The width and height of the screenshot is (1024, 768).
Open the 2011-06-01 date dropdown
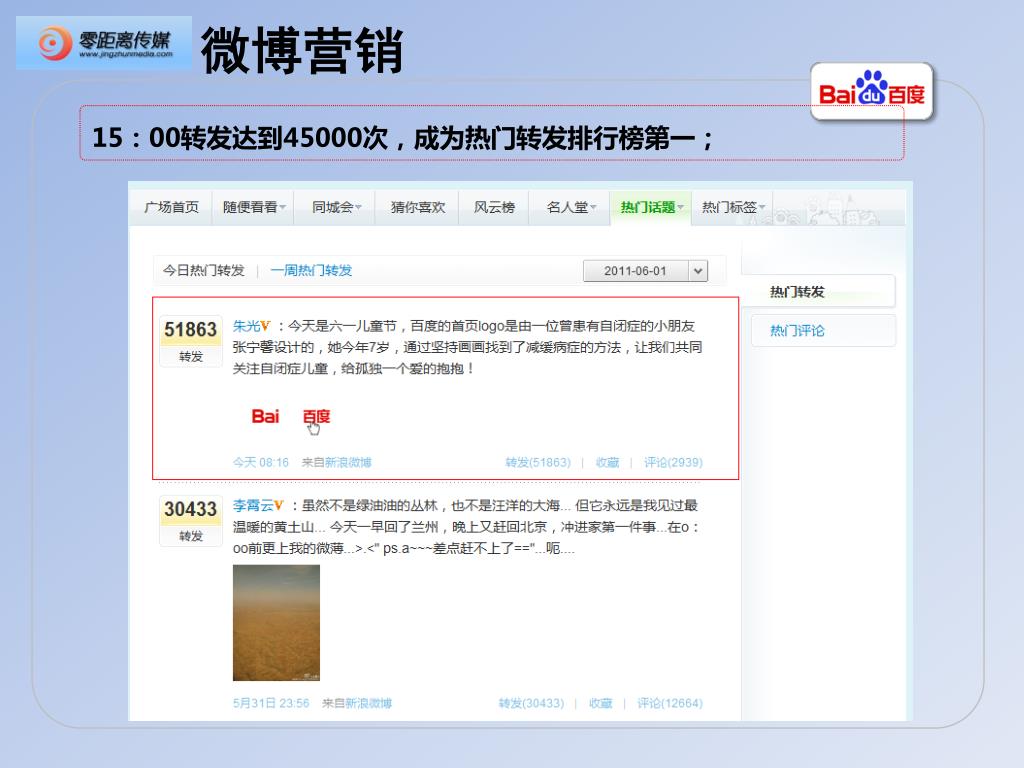(x=645, y=271)
